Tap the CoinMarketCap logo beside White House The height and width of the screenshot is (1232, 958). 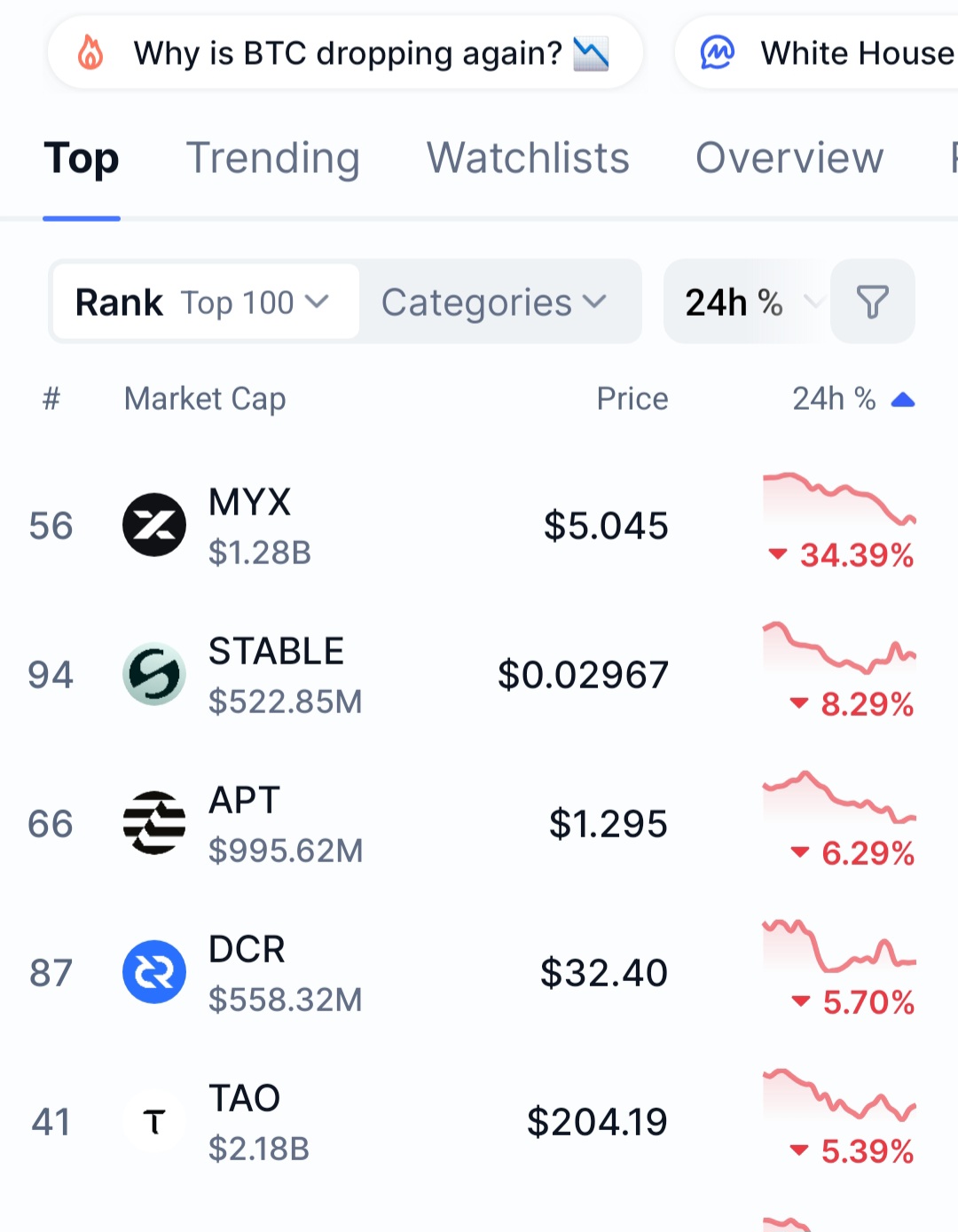coord(717,53)
